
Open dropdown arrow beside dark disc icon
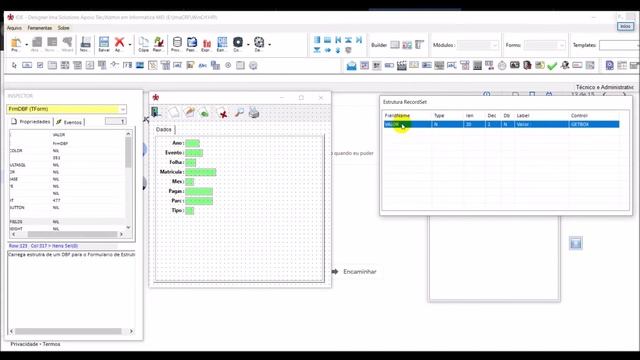tap(248, 44)
